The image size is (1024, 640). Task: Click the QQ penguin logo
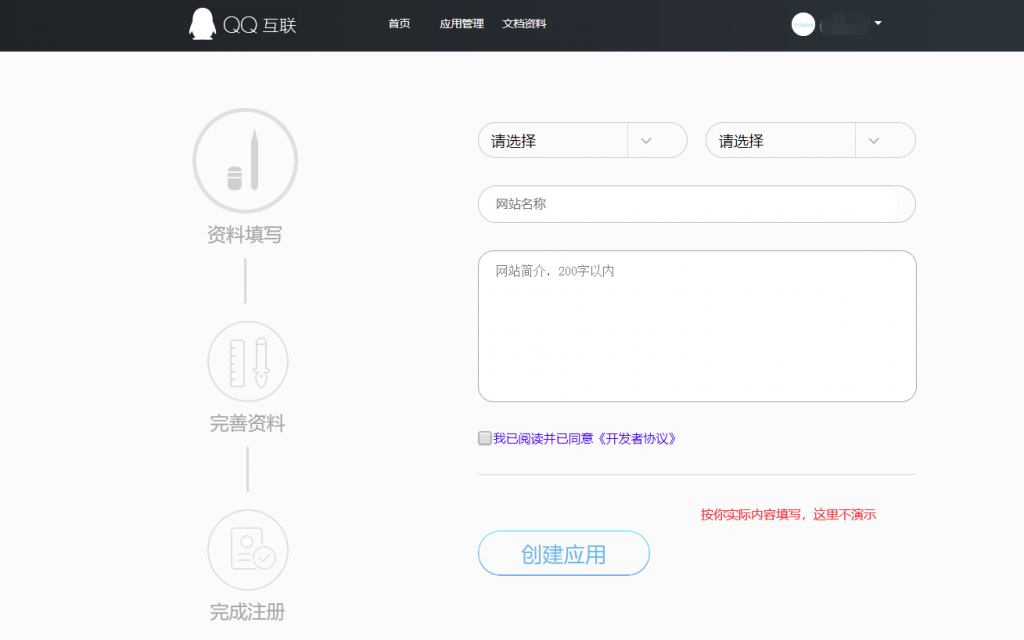(203, 23)
